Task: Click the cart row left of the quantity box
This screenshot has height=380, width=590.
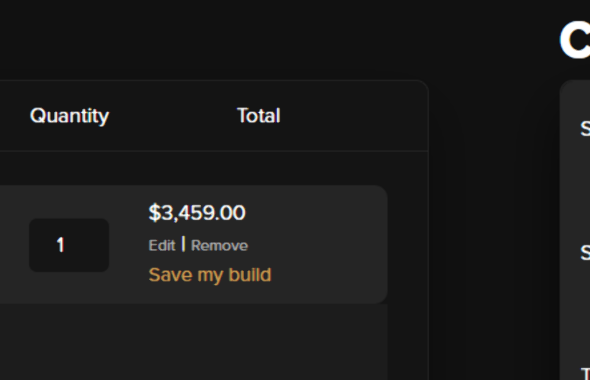Action: [x=14, y=245]
